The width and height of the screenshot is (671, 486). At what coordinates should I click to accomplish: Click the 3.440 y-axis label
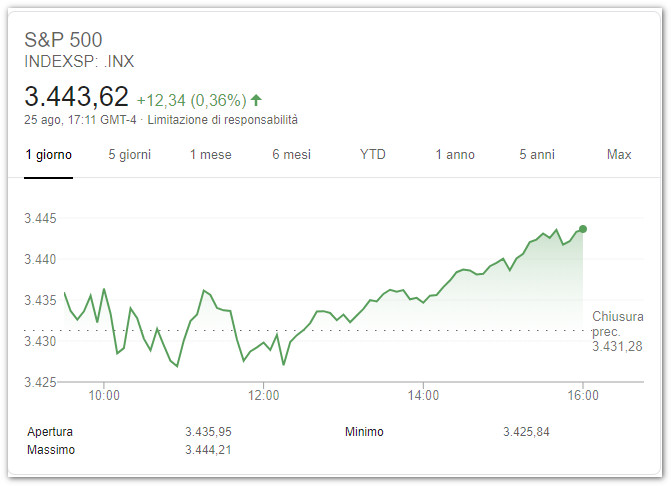[x=40, y=259]
